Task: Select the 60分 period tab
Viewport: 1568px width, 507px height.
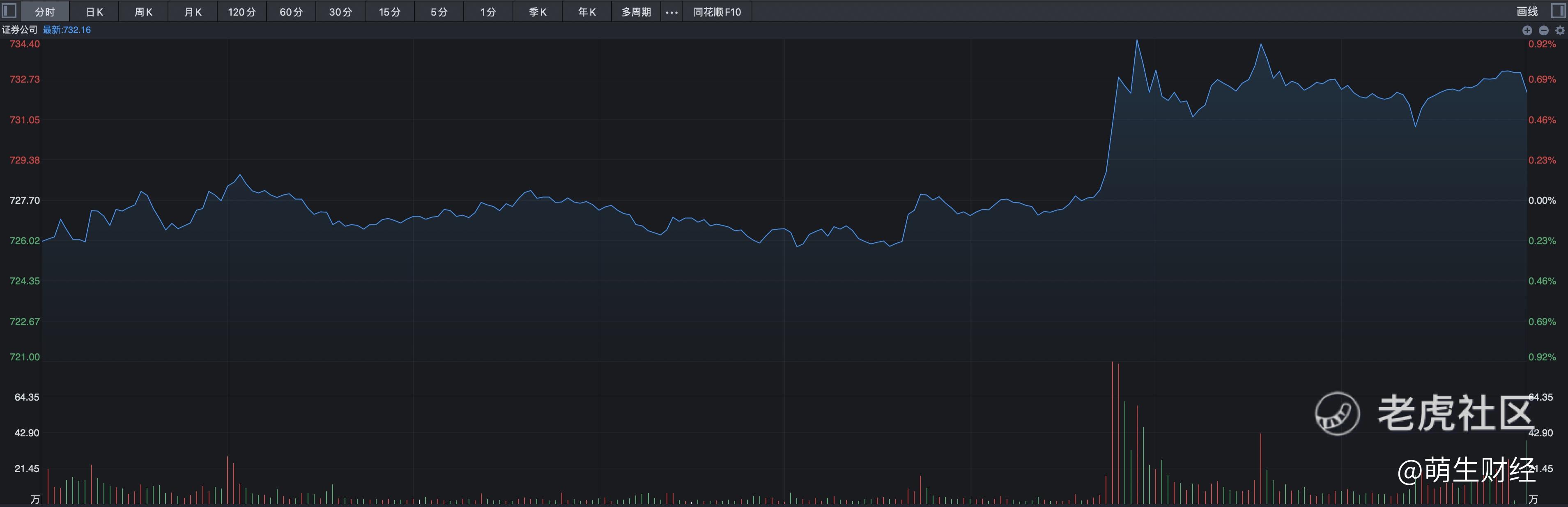Action: (x=291, y=12)
